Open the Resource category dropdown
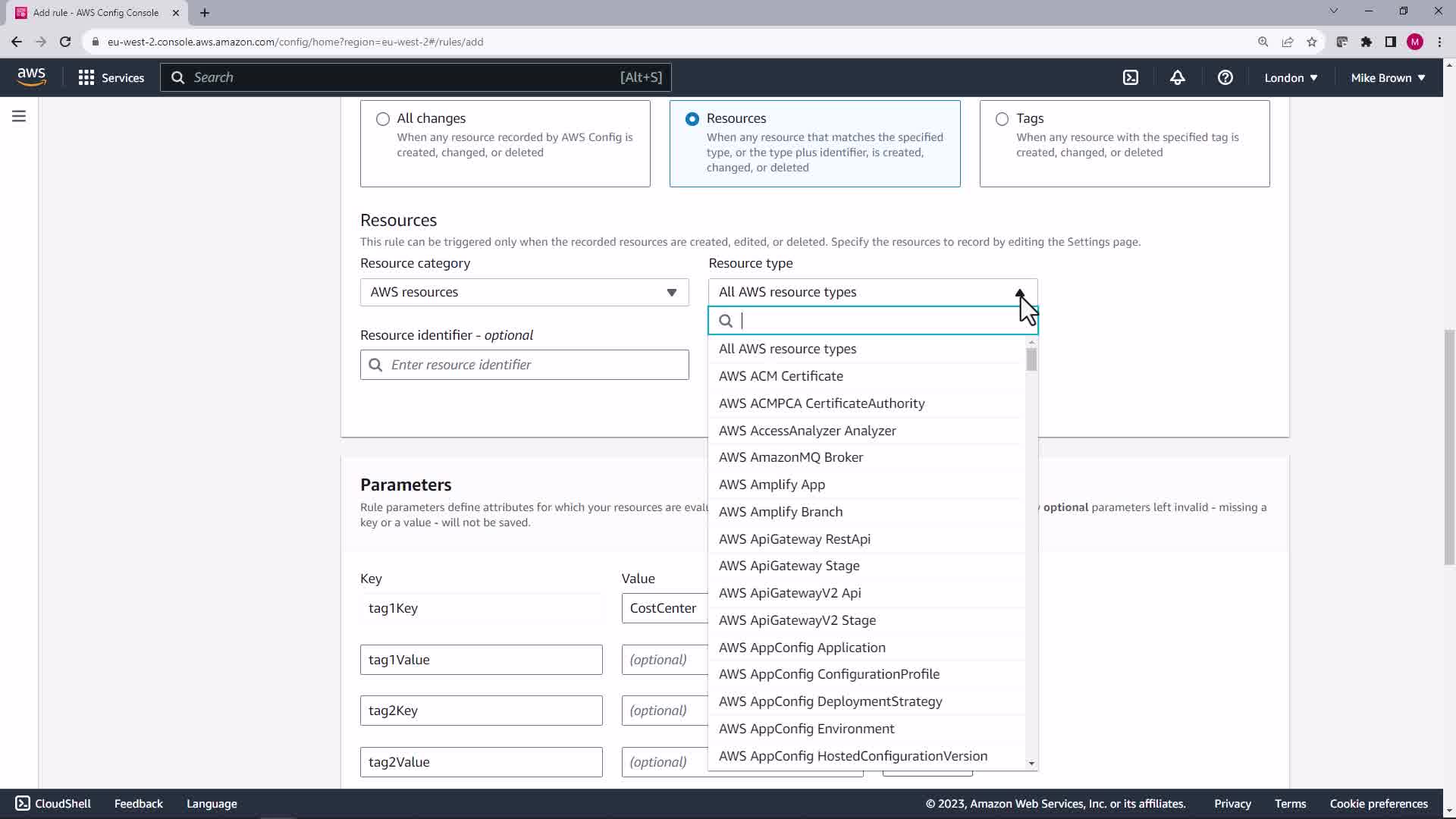This screenshot has height=819, width=1456. click(x=524, y=292)
